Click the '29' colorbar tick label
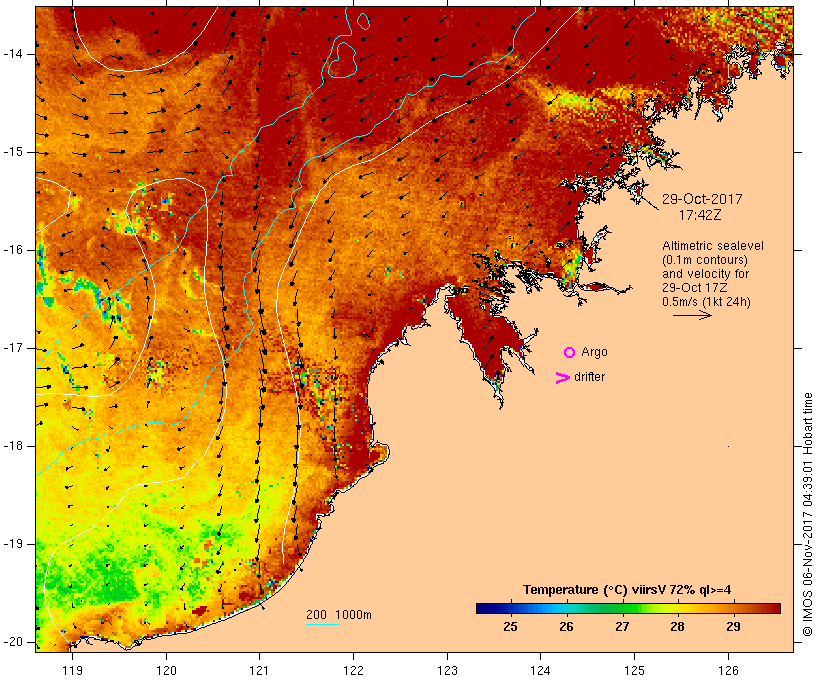820x680 pixels. (x=733, y=627)
